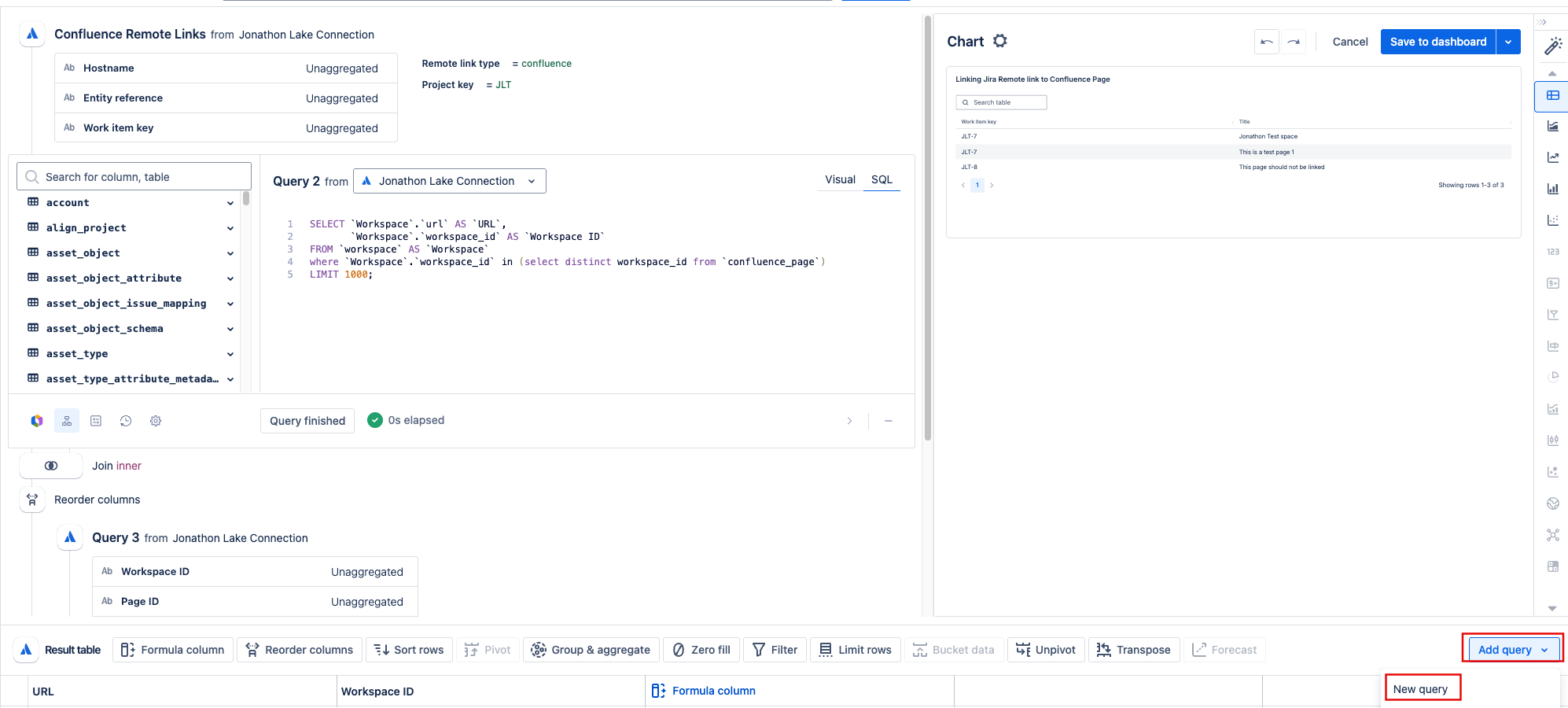Open the query settings gear icon
1568x708 pixels.
tap(156, 421)
